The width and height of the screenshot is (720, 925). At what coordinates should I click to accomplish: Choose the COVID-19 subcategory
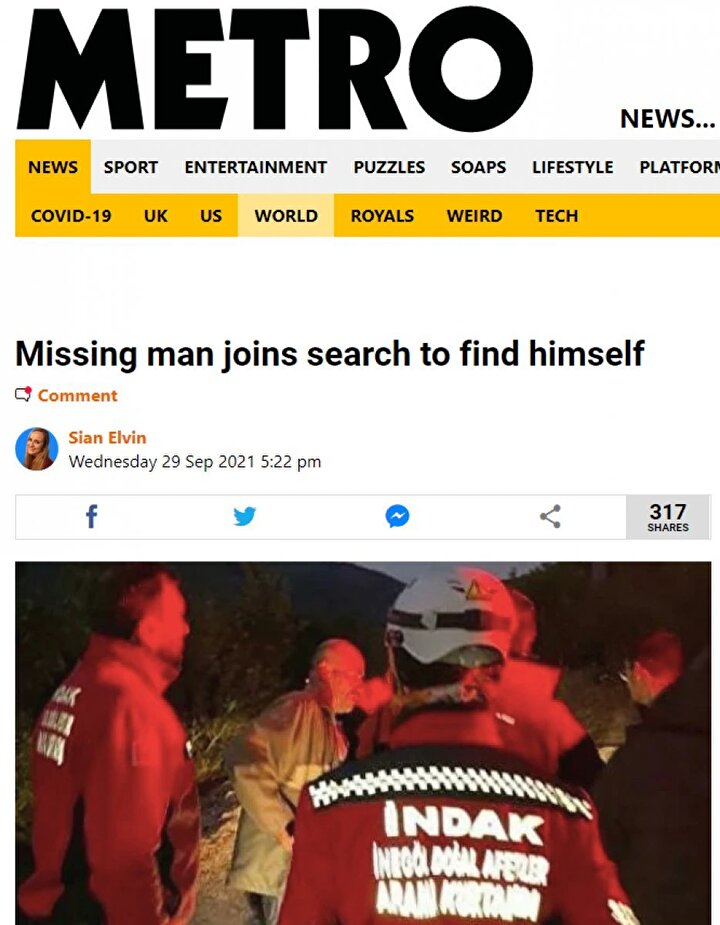pos(71,216)
